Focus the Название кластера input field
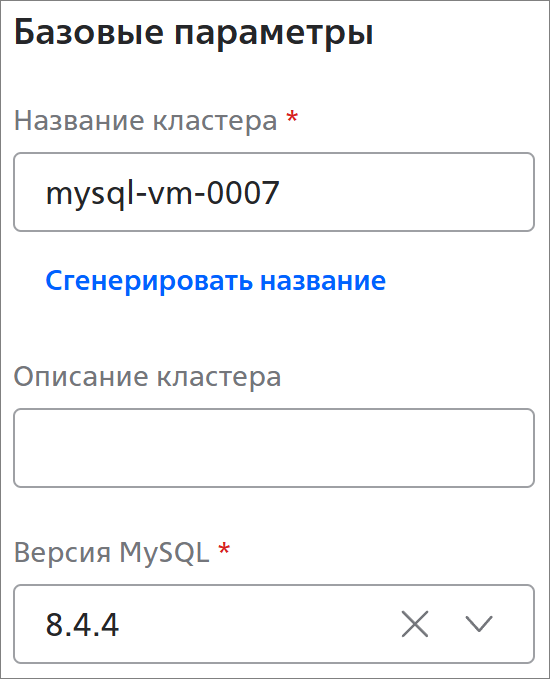Viewport: 550px width, 679px height. tap(274, 192)
